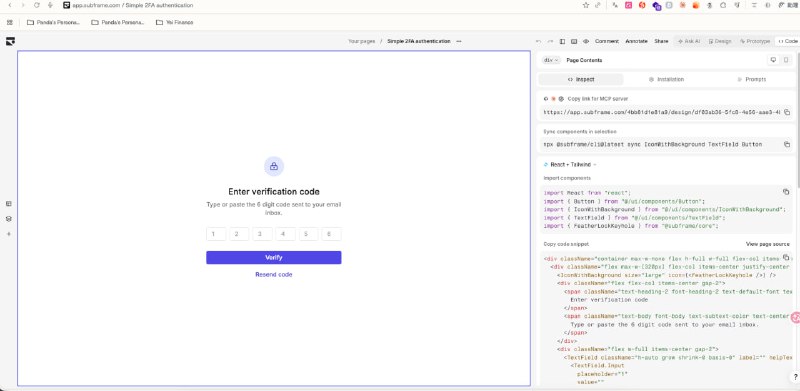The height and width of the screenshot is (391, 800).
Task: Switch to the Installation tab
Action: tap(666, 80)
